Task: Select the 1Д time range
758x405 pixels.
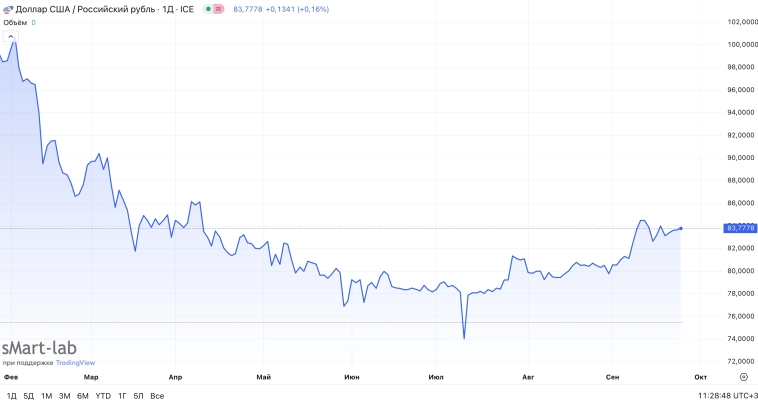Action: click(9, 396)
